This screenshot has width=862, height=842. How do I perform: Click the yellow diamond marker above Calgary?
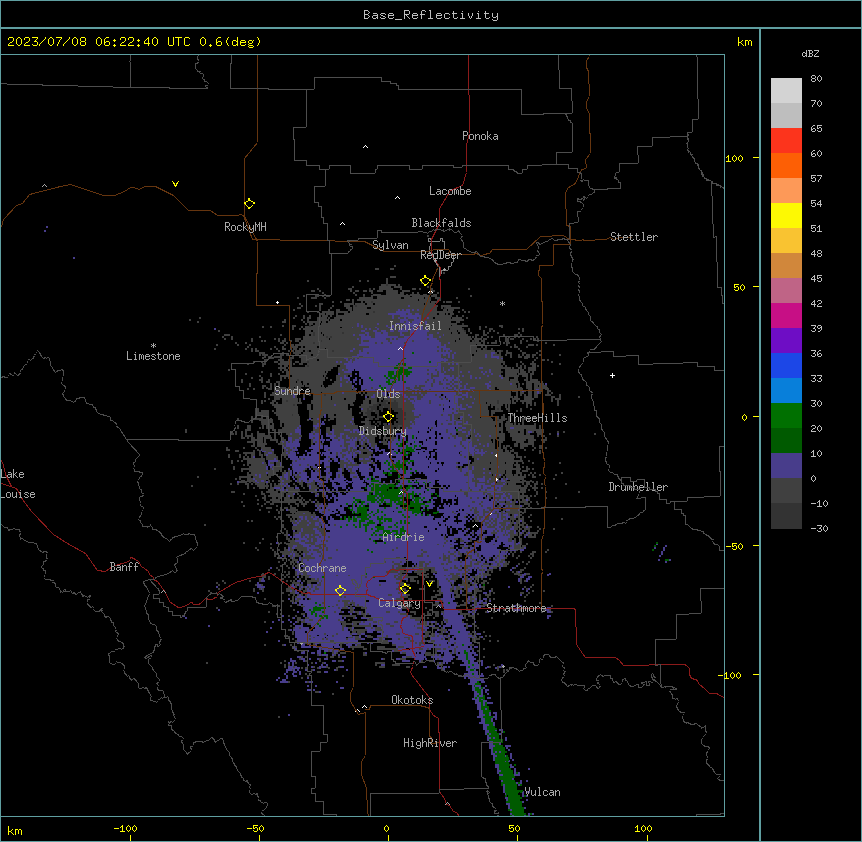(405, 589)
